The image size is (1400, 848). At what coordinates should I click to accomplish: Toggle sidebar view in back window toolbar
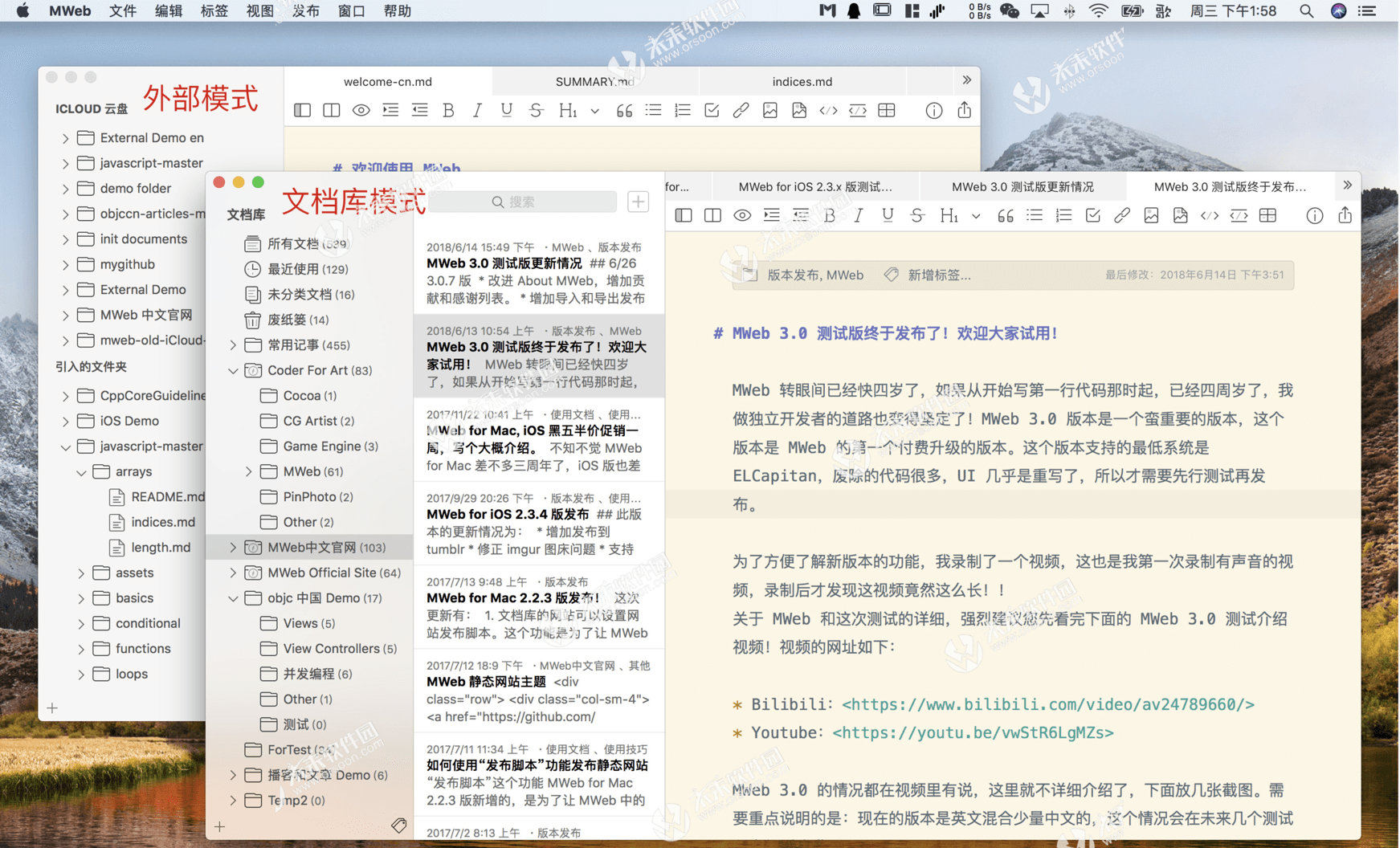tap(303, 110)
